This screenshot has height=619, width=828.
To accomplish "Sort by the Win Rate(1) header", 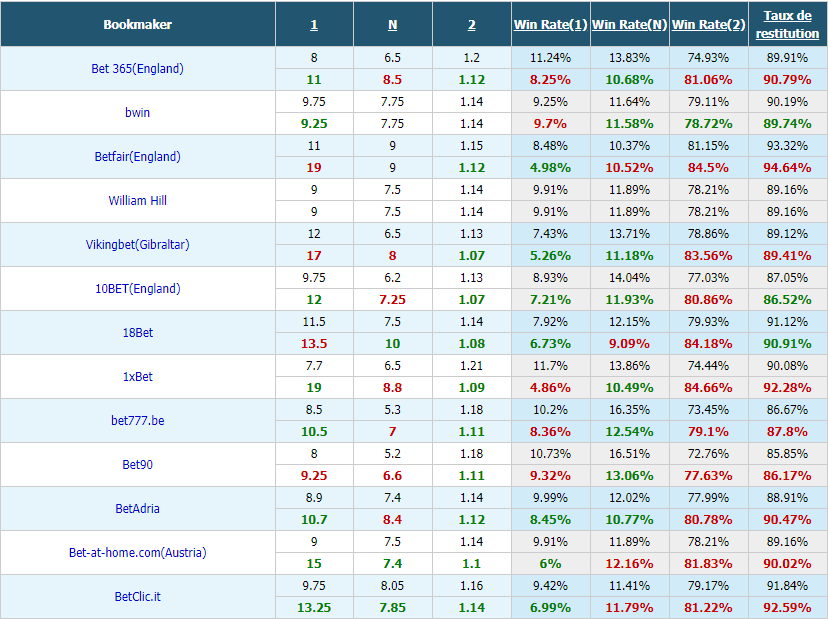I will click(550, 24).
